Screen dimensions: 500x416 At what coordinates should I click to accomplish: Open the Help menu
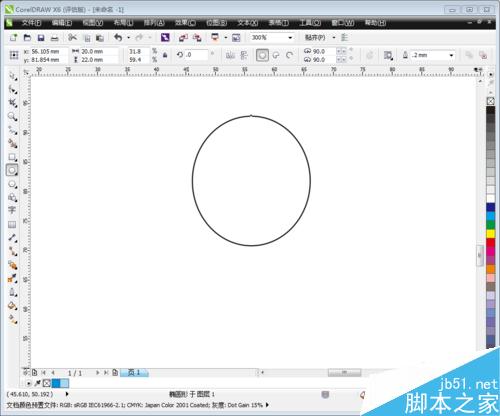point(375,23)
